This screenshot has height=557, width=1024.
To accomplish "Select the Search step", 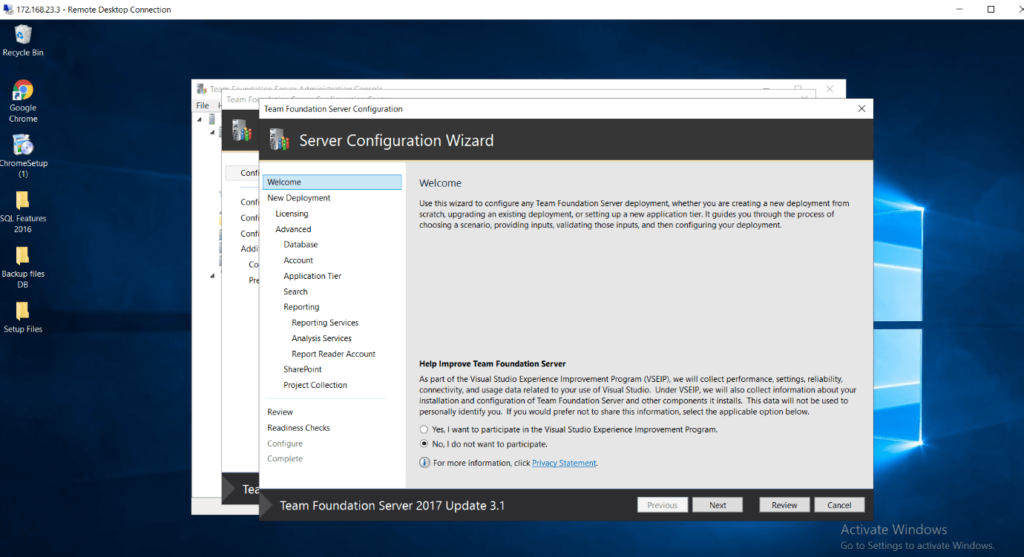I will (295, 291).
